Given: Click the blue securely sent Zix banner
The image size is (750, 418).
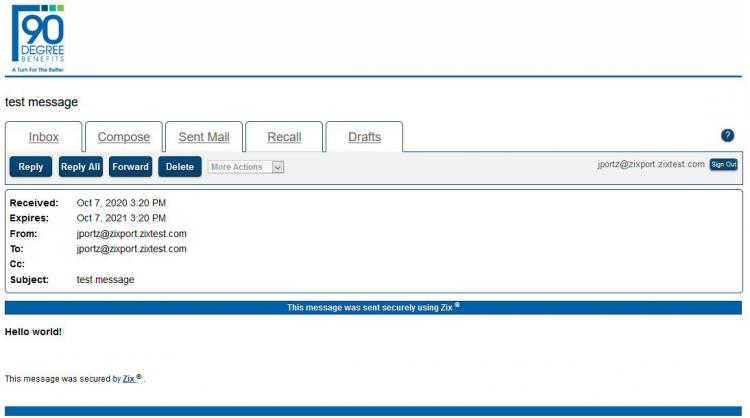Looking at the screenshot, I should [x=373, y=307].
